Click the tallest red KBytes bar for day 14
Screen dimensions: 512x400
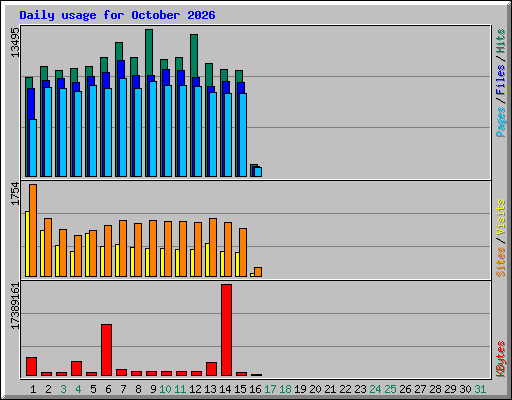(226, 330)
